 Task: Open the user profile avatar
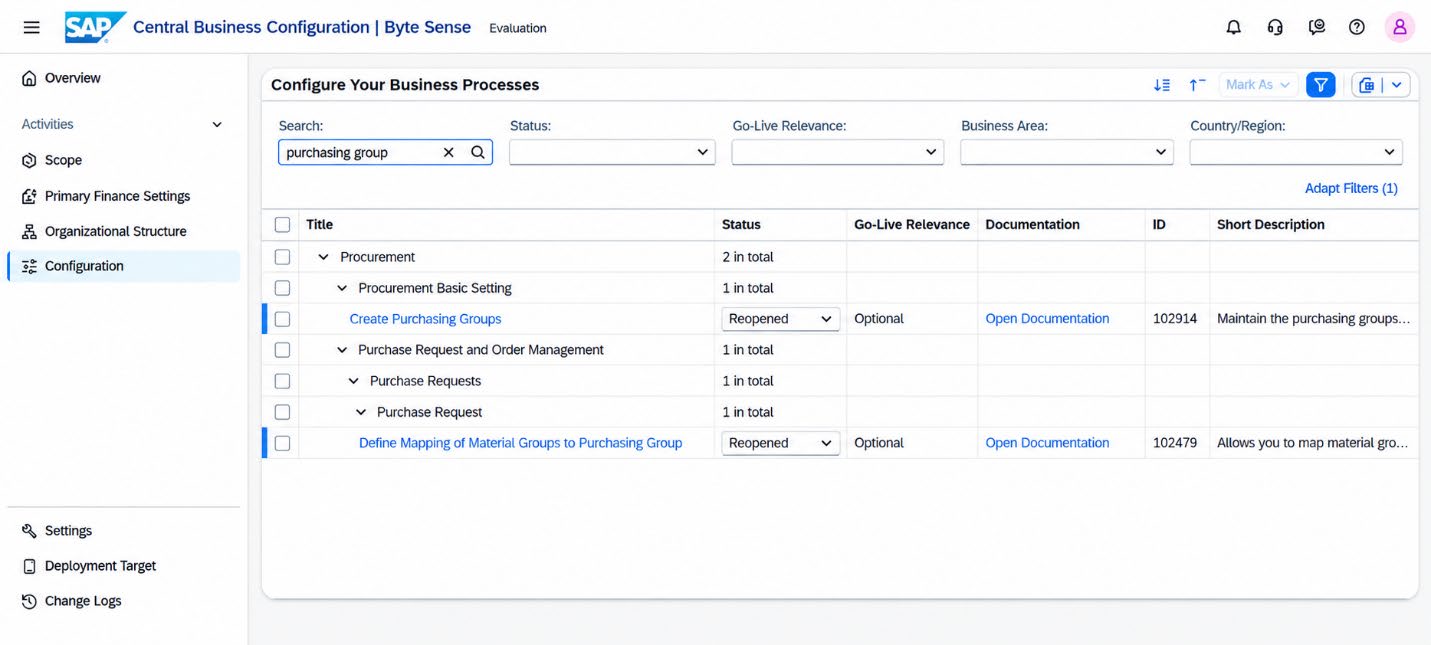1399,27
